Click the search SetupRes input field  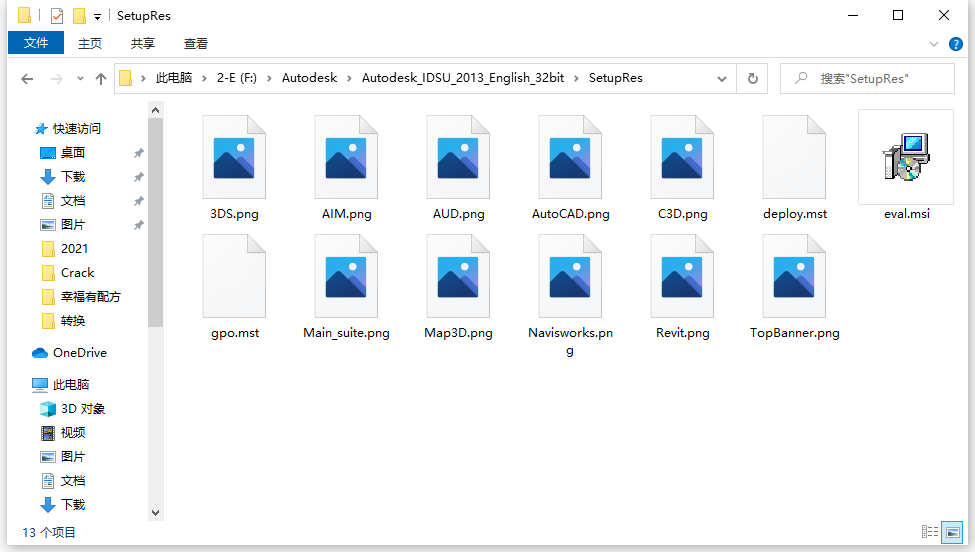[867, 78]
